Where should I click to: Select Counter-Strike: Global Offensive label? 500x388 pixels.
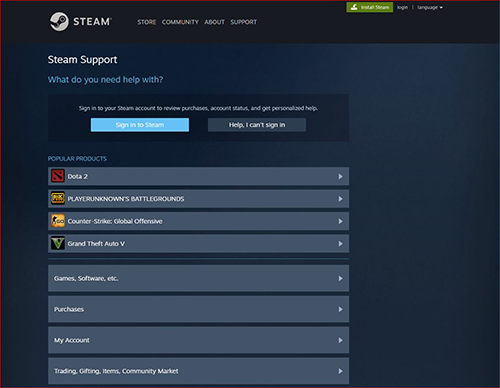click(x=115, y=221)
